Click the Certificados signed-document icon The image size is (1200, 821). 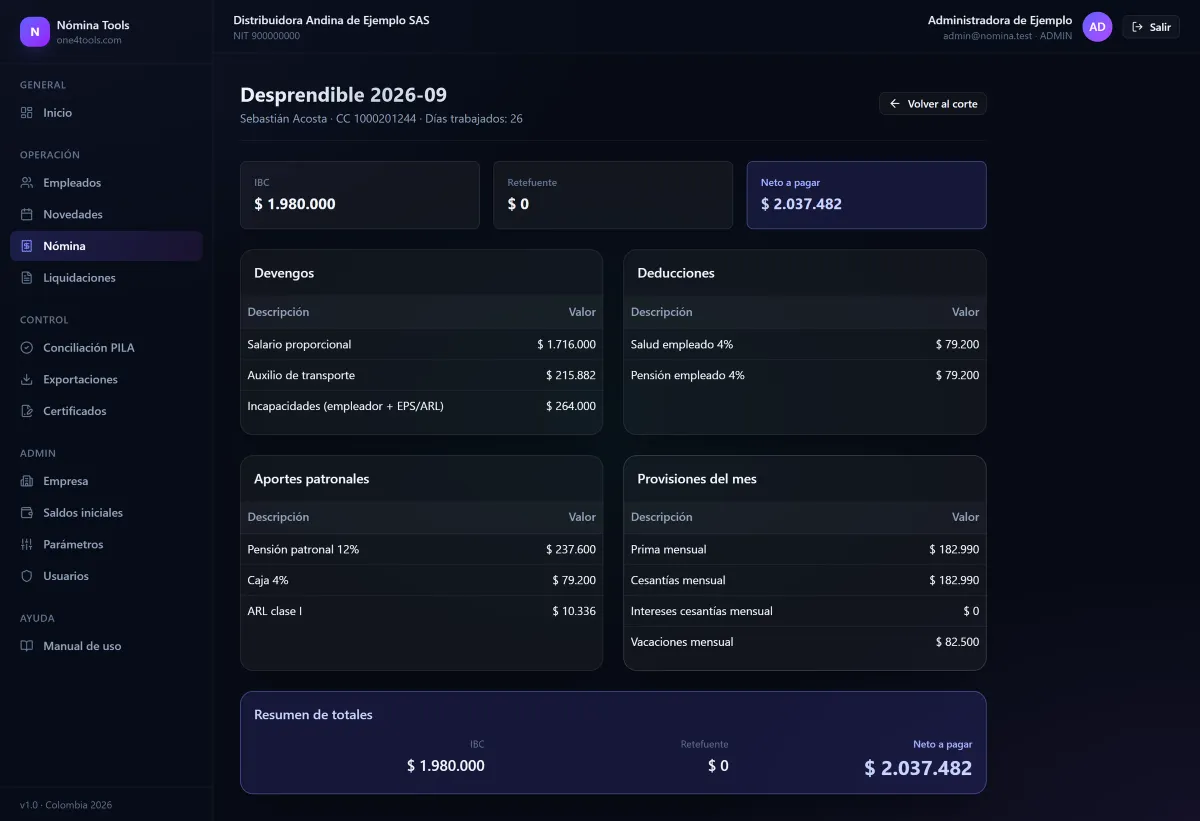pyautogui.click(x=27, y=411)
